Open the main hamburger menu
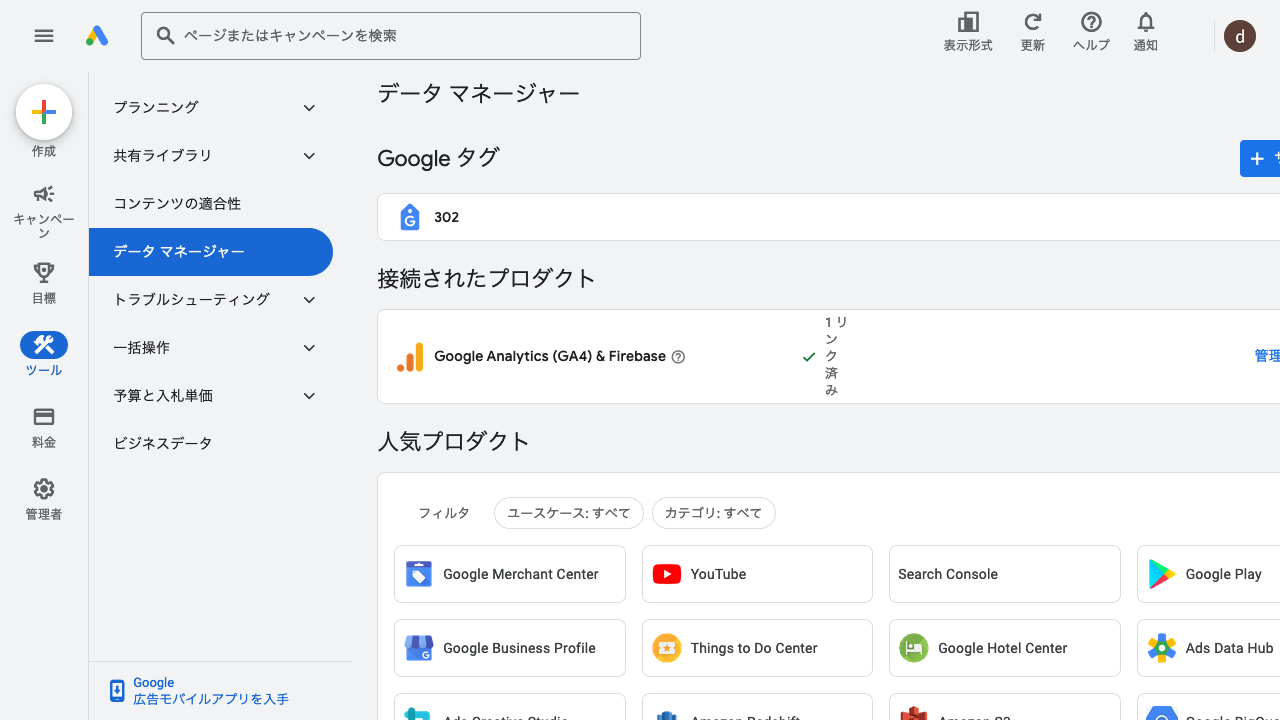The width and height of the screenshot is (1280, 720). (43, 36)
